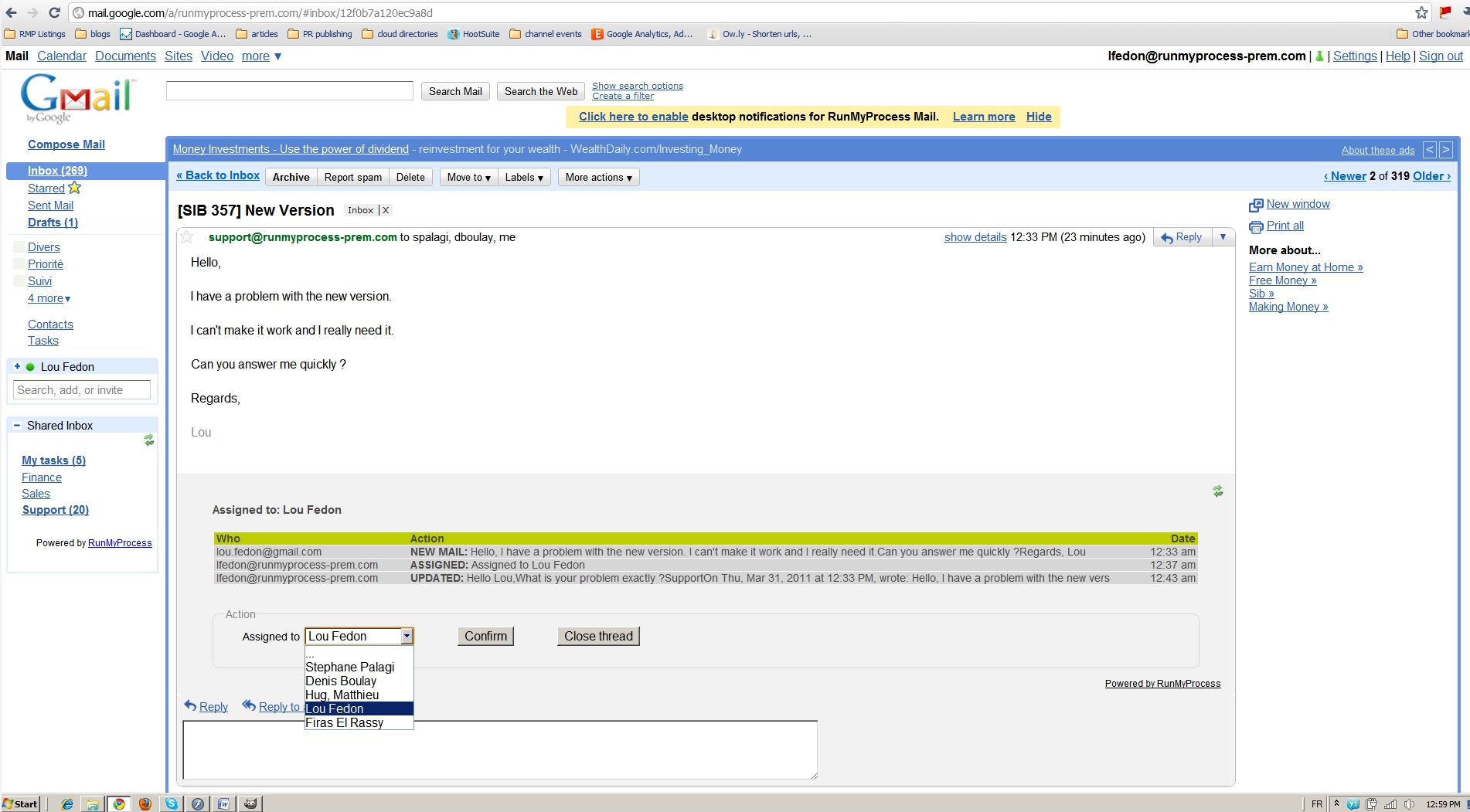Image resolution: width=1470 pixels, height=812 pixels.
Task: Show previous ad with the left arrow
Action: click(x=1430, y=150)
